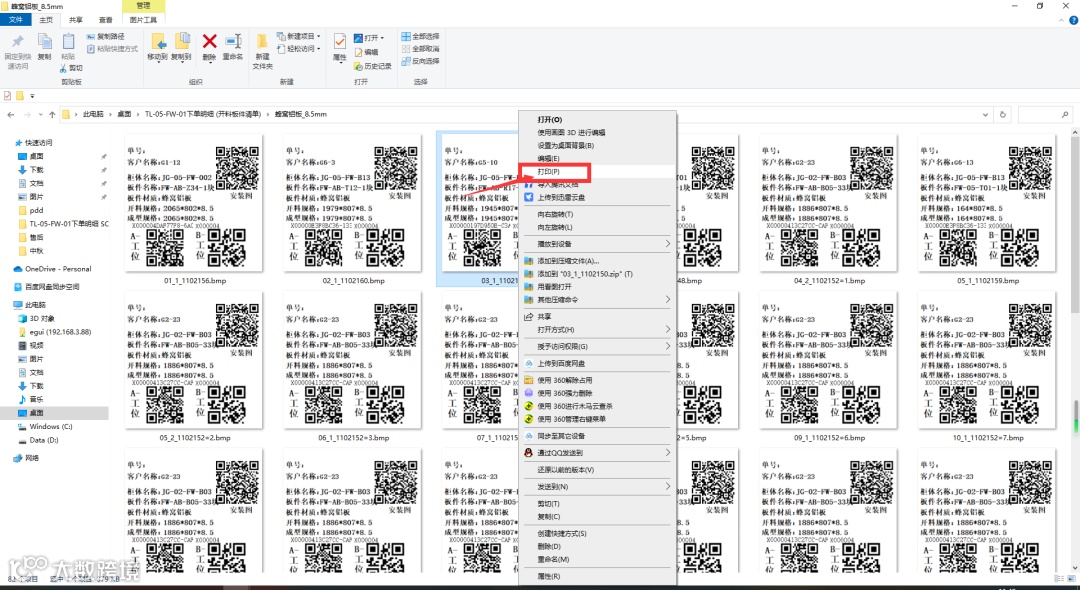This screenshot has height=590, width=1080.
Task: Open the address bar history dropdown
Action: pos(985,114)
